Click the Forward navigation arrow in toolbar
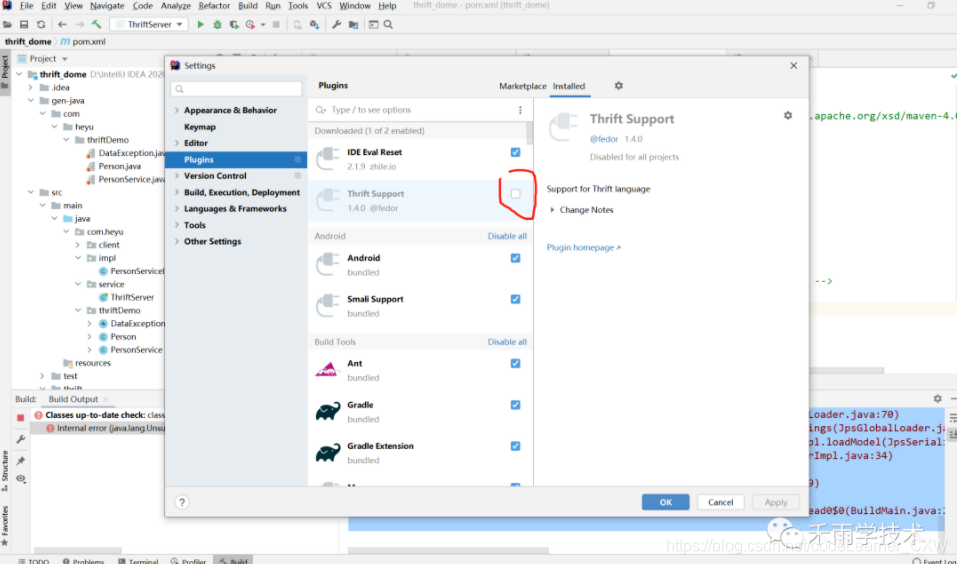 (79, 24)
